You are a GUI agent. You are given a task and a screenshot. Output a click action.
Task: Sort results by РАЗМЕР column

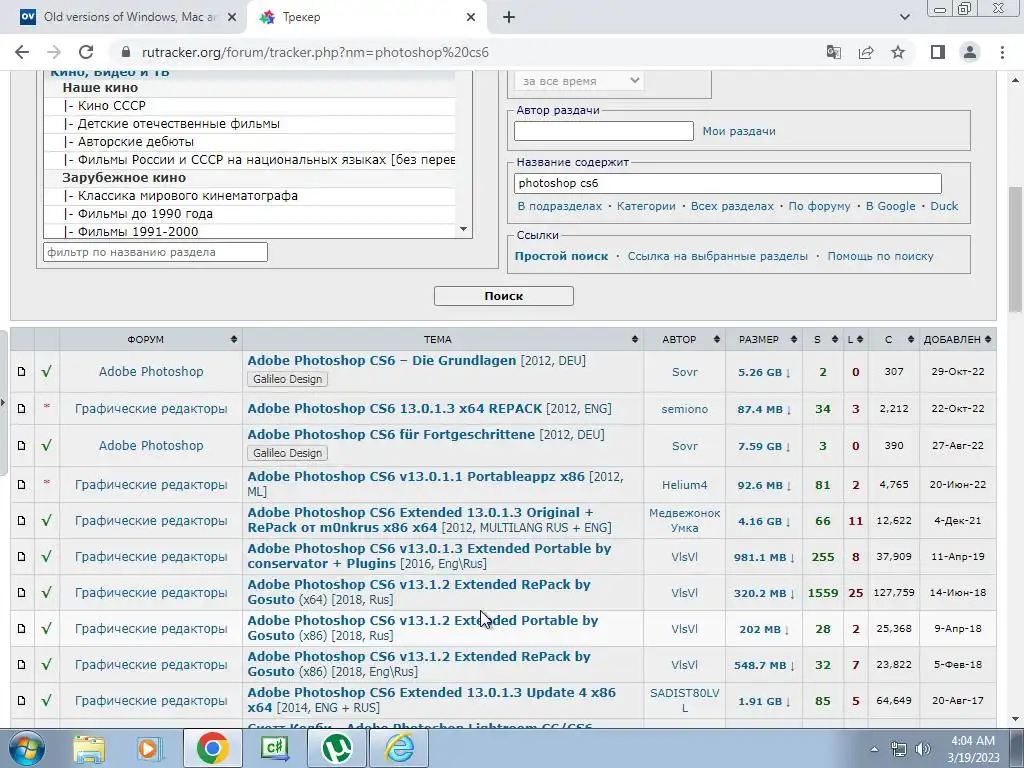pos(764,340)
